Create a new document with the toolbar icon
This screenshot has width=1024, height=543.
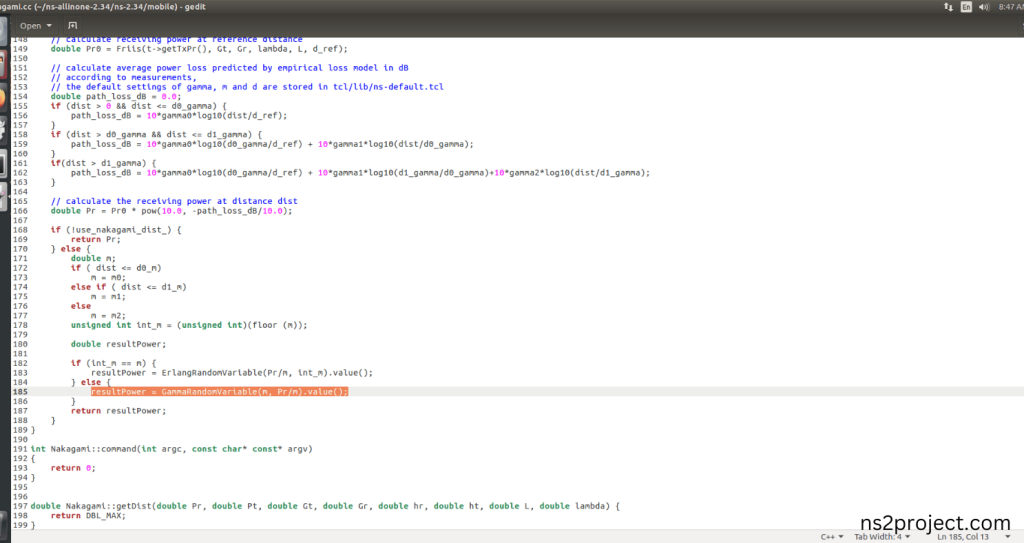click(x=72, y=25)
